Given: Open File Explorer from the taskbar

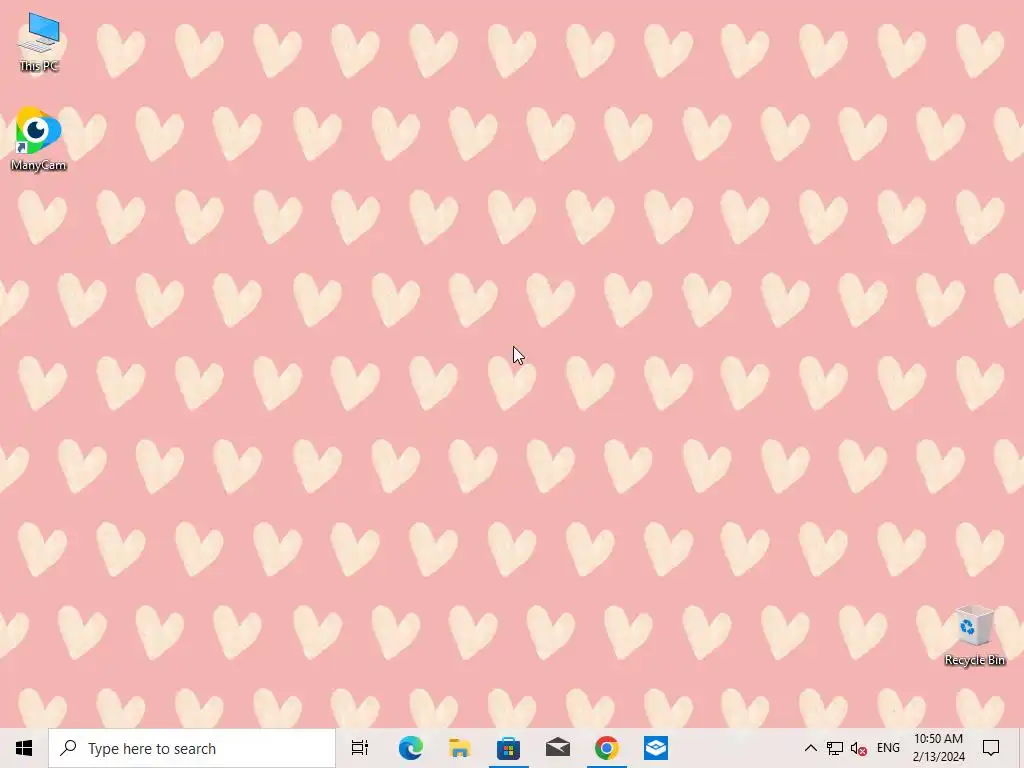Looking at the screenshot, I should 460,748.
